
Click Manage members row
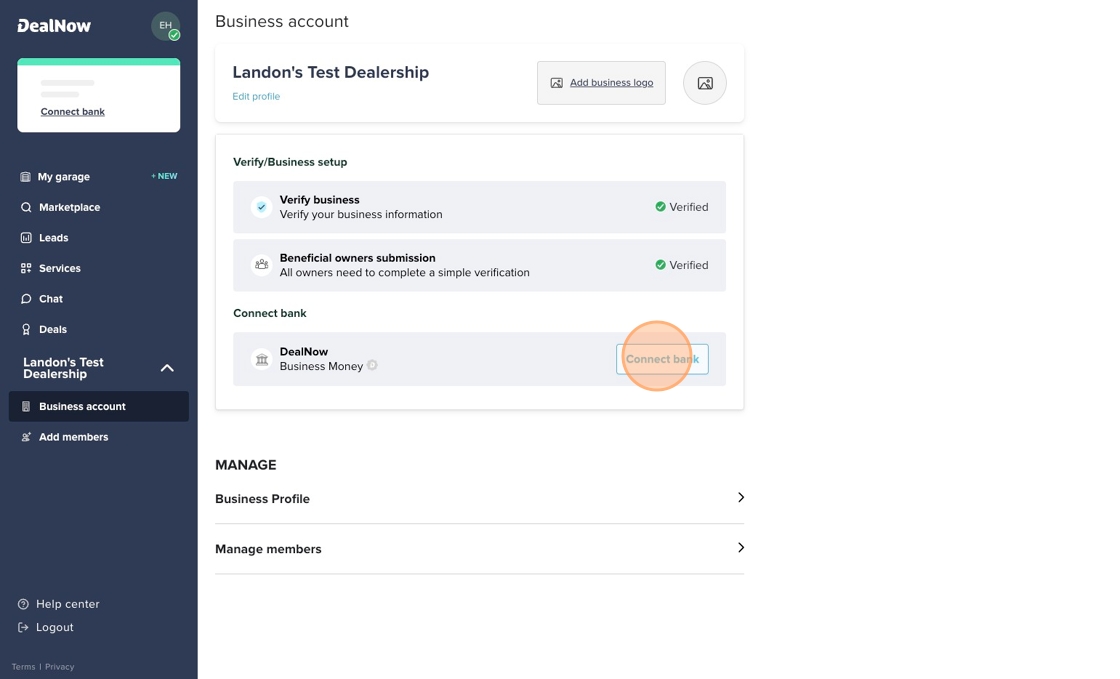pos(479,548)
